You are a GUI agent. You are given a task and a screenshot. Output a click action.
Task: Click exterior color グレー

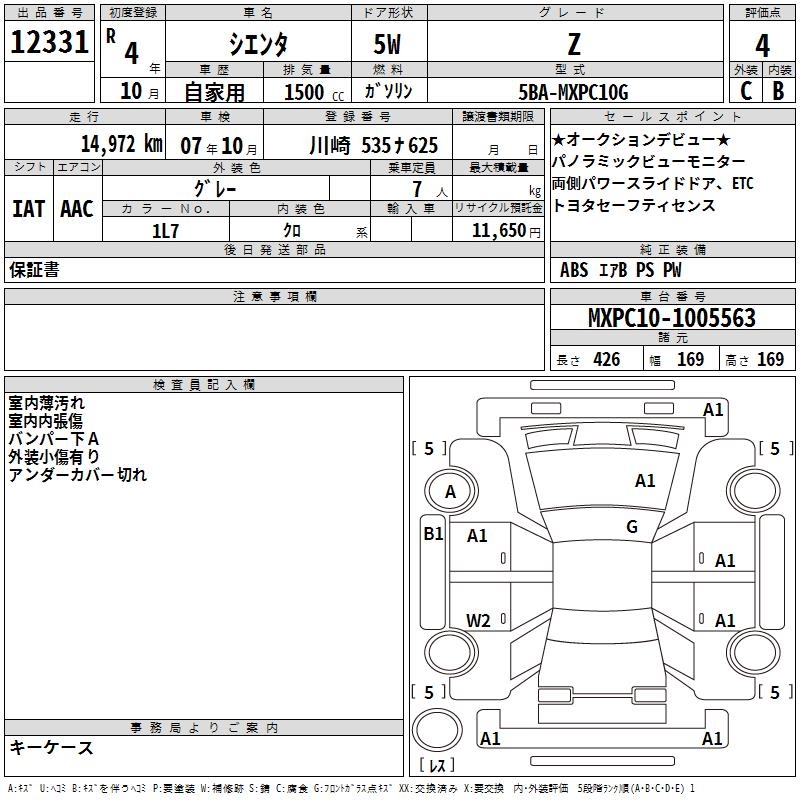(215, 189)
